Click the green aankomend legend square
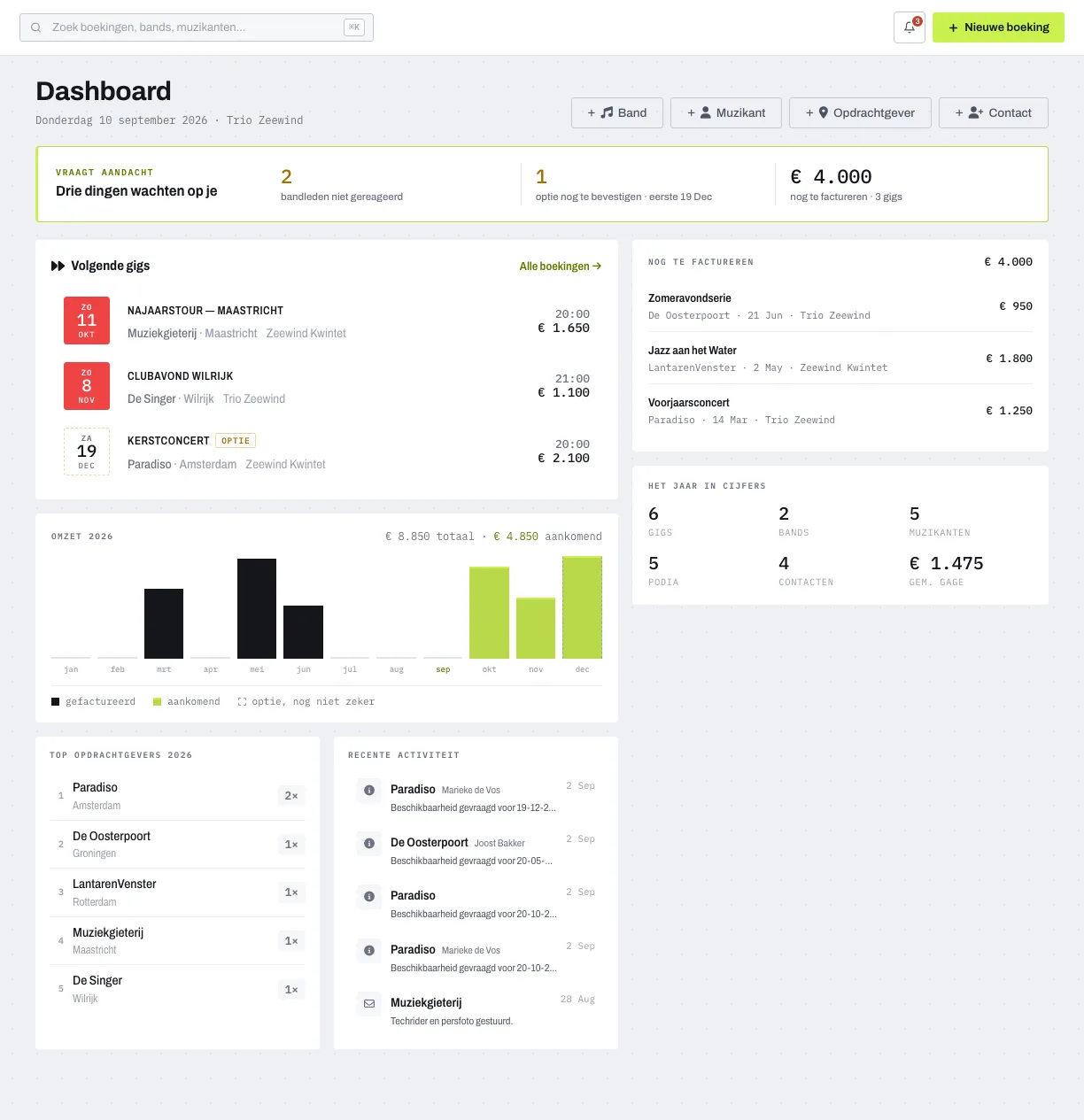1084x1120 pixels. (157, 701)
